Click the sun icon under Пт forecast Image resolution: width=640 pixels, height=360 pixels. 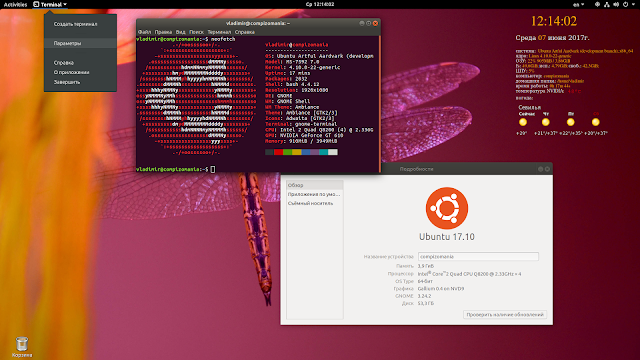coord(571,122)
